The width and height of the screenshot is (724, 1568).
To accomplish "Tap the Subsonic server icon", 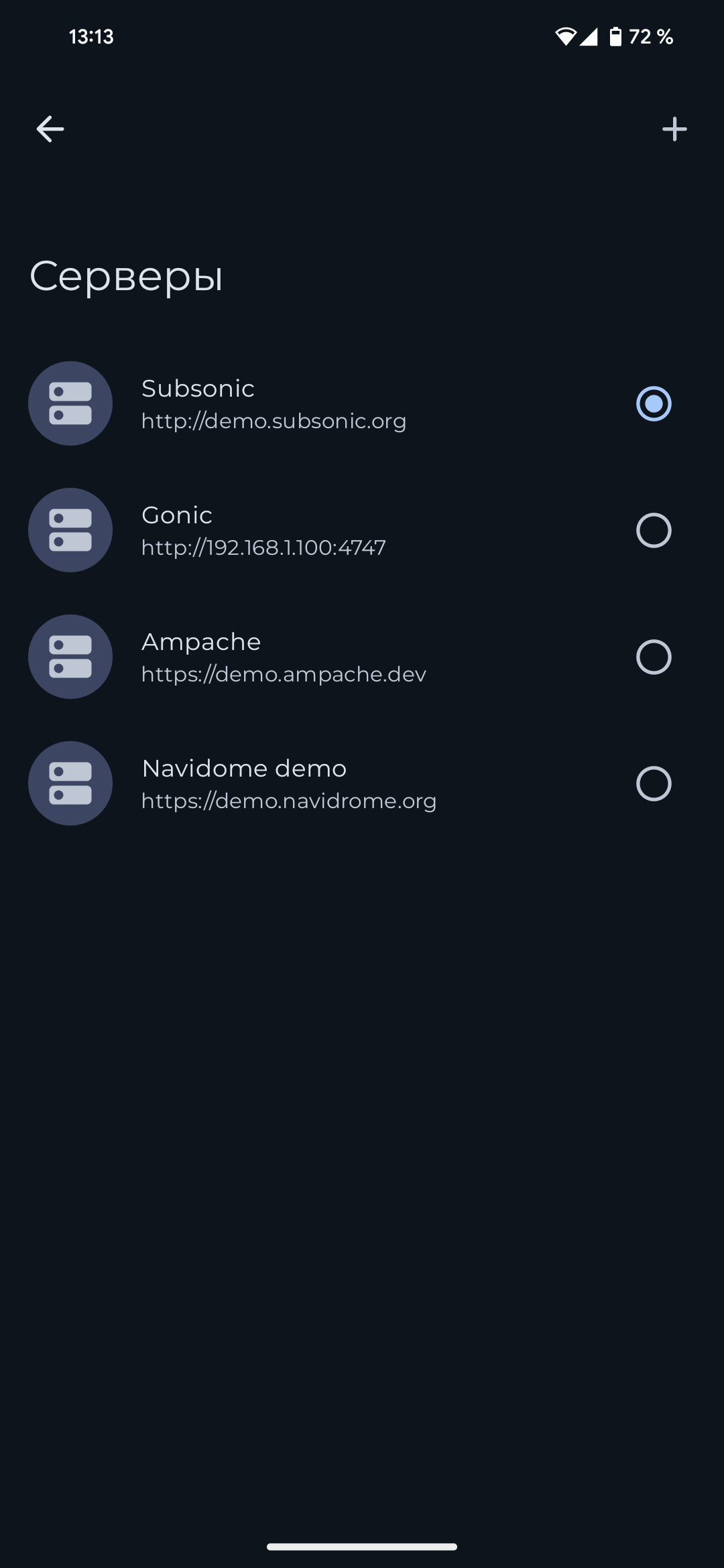I will click(x=70, y=403).
